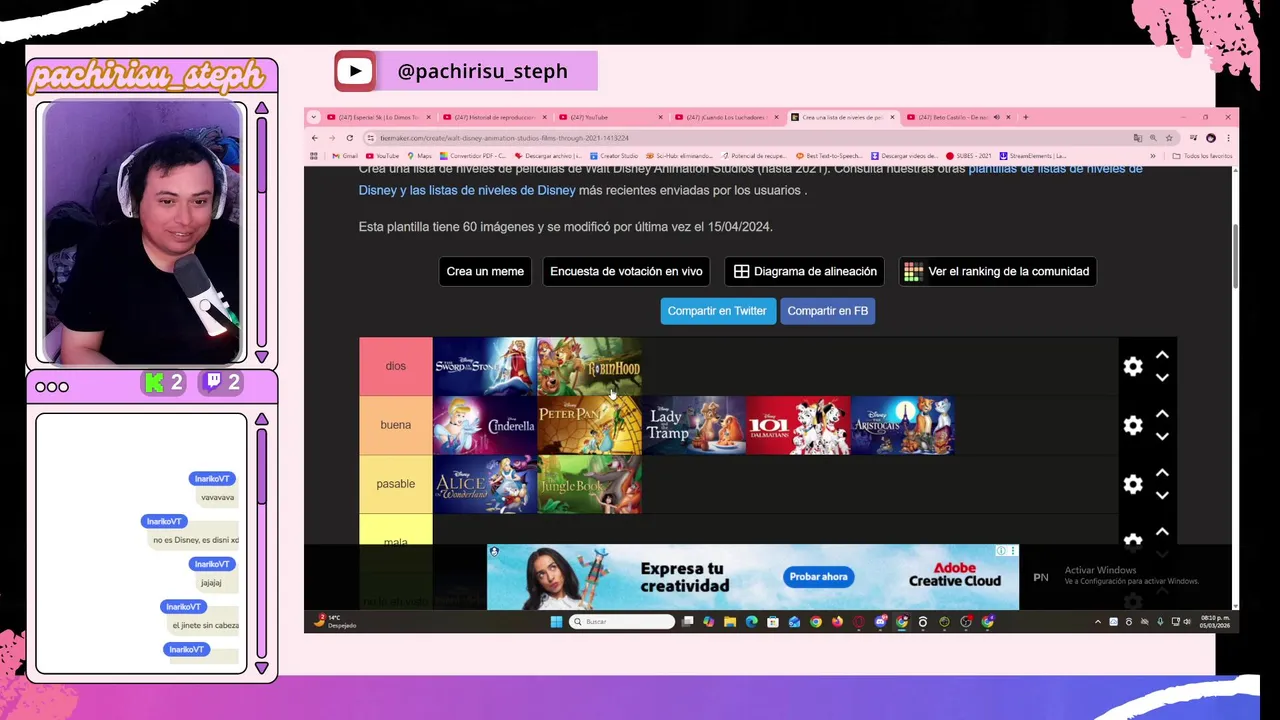Move the buena tier row down
The image size is (1280, 720).
[1162, 436]
